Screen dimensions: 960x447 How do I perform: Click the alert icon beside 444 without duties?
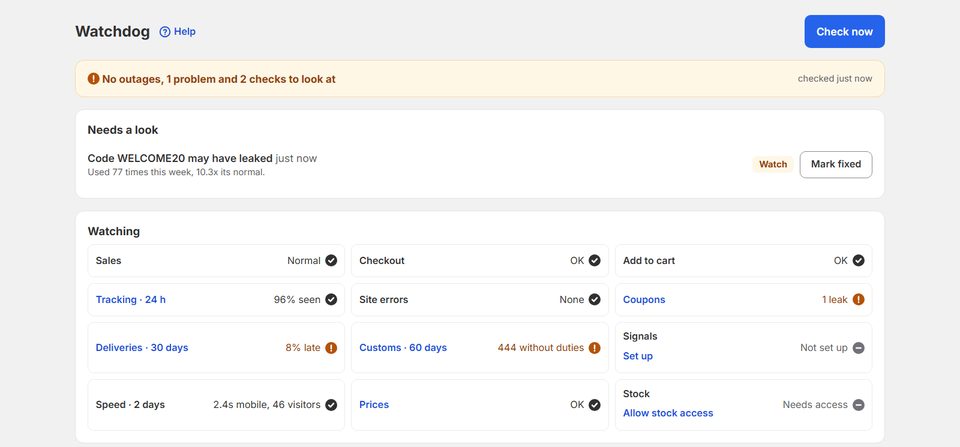[594, 348]
